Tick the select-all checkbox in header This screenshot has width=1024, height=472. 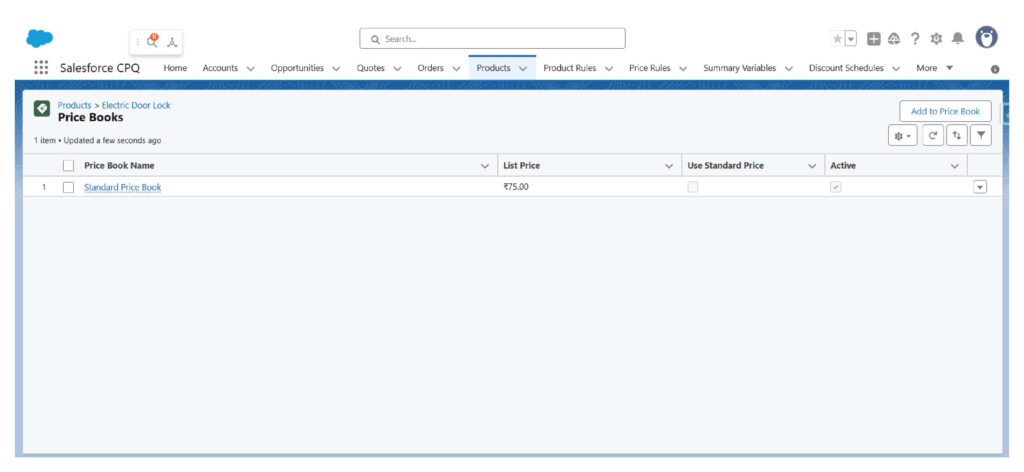69,166
